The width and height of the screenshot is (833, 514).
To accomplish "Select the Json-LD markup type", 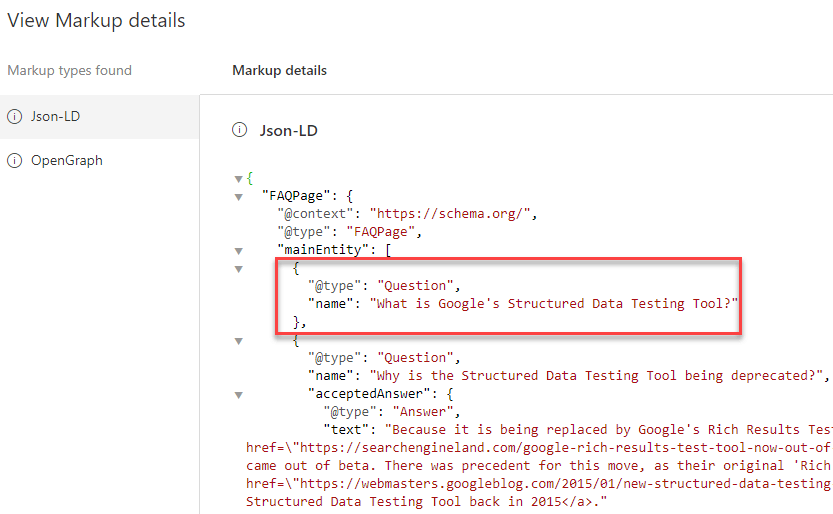I will (99, 116).
